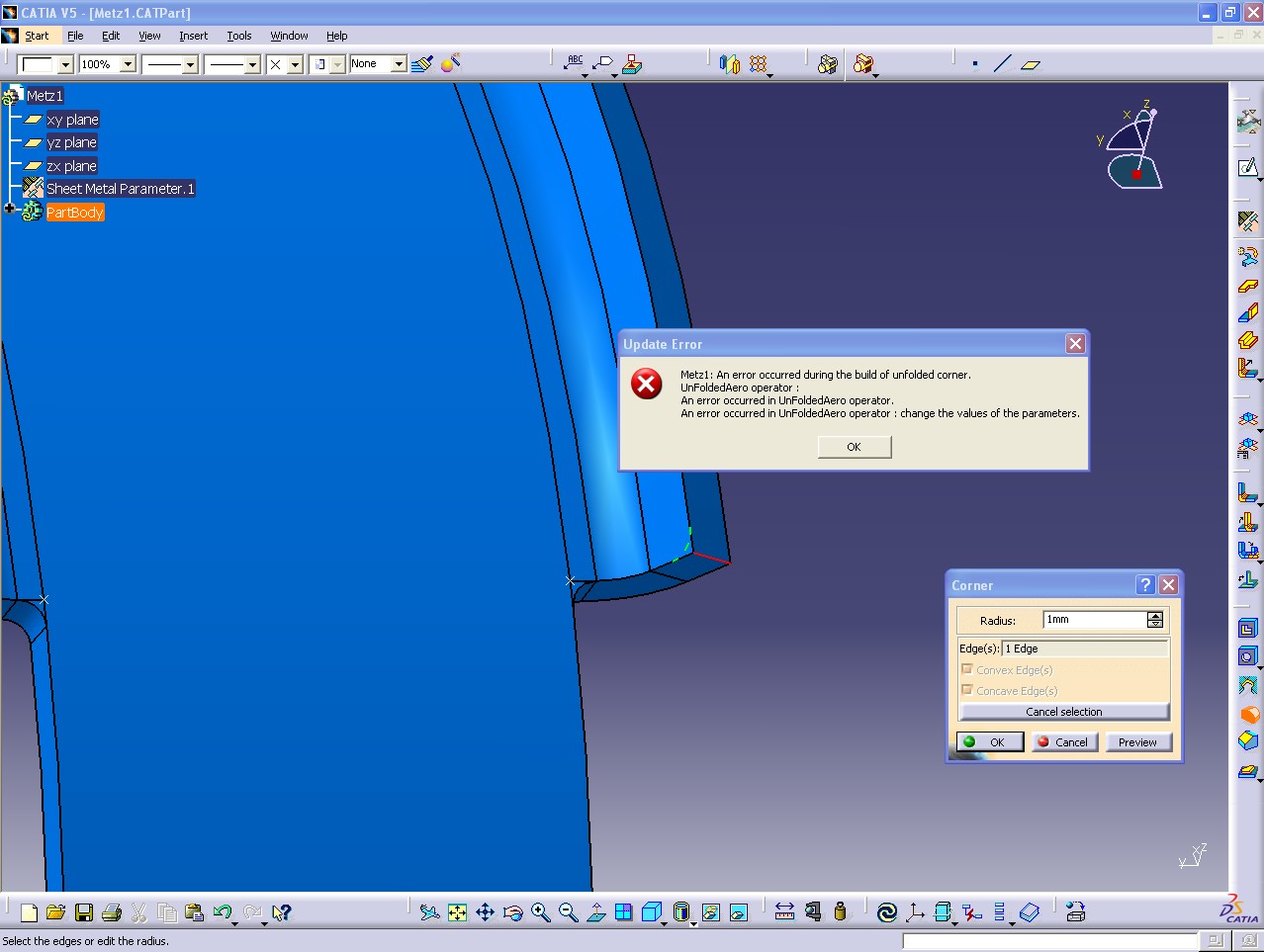Open the Help menu
Viewport: 1264px width, 952px height.
(x=337, y=36)
